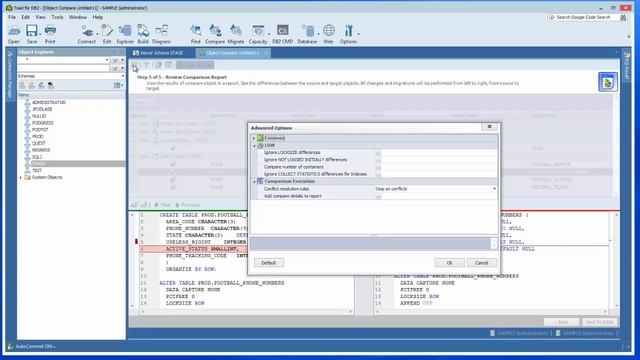This screenshot has width=640, height=360.
Task: Launch the Compare tool
Action: (x=215, y=33)
